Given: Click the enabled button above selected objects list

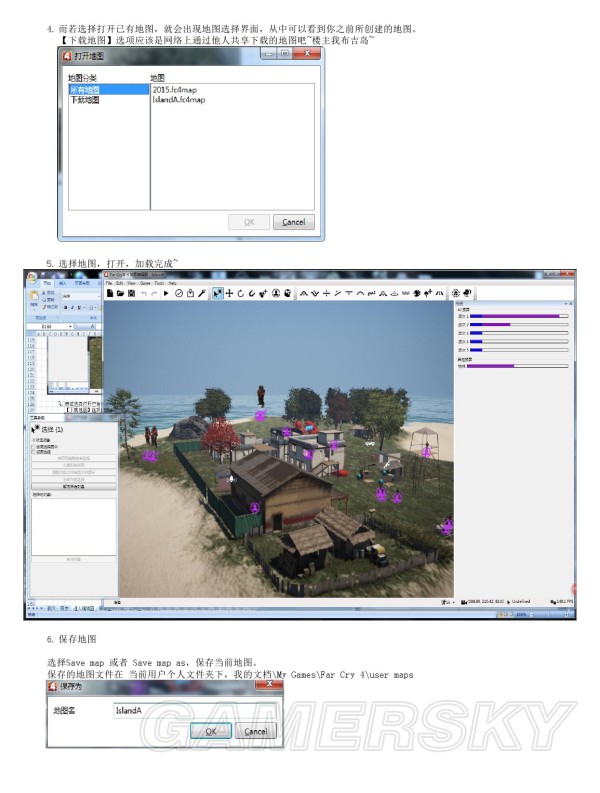Looking at the screenshot, I should click(x=74, y=487).
